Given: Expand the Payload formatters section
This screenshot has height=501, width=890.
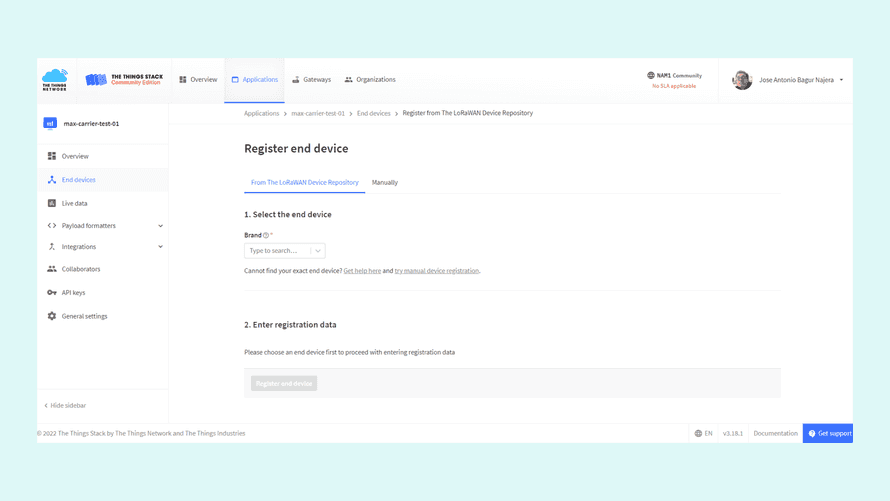Looking at the screenshot, I should [160, 226].
